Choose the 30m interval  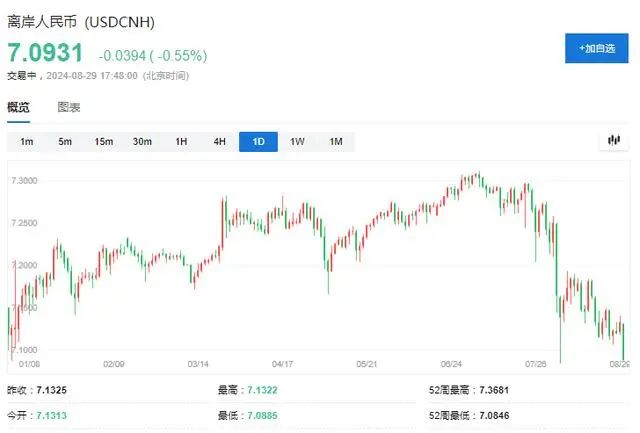point(142,142)
